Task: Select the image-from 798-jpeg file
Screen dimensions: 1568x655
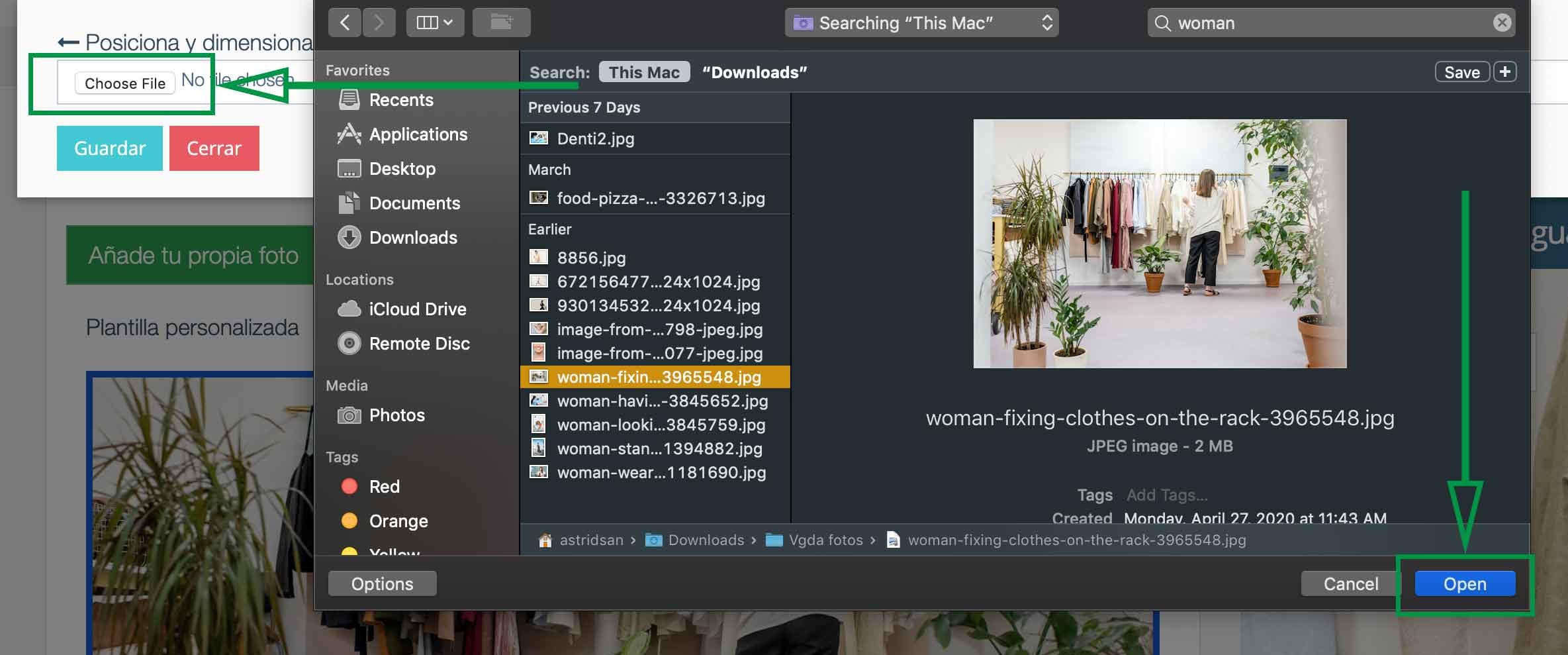Action: (x=655, y=329)
